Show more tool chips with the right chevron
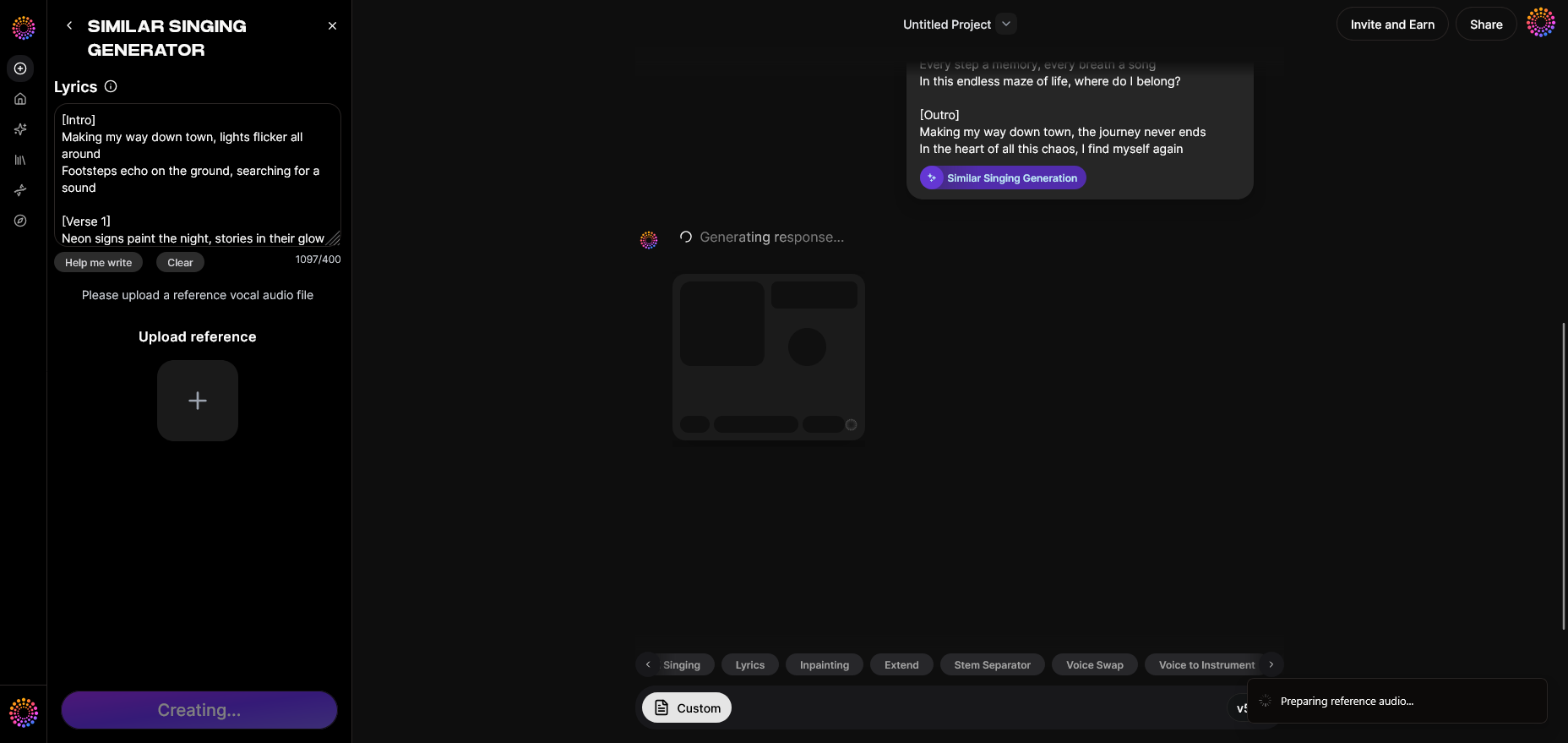 tap(1271, 664)
